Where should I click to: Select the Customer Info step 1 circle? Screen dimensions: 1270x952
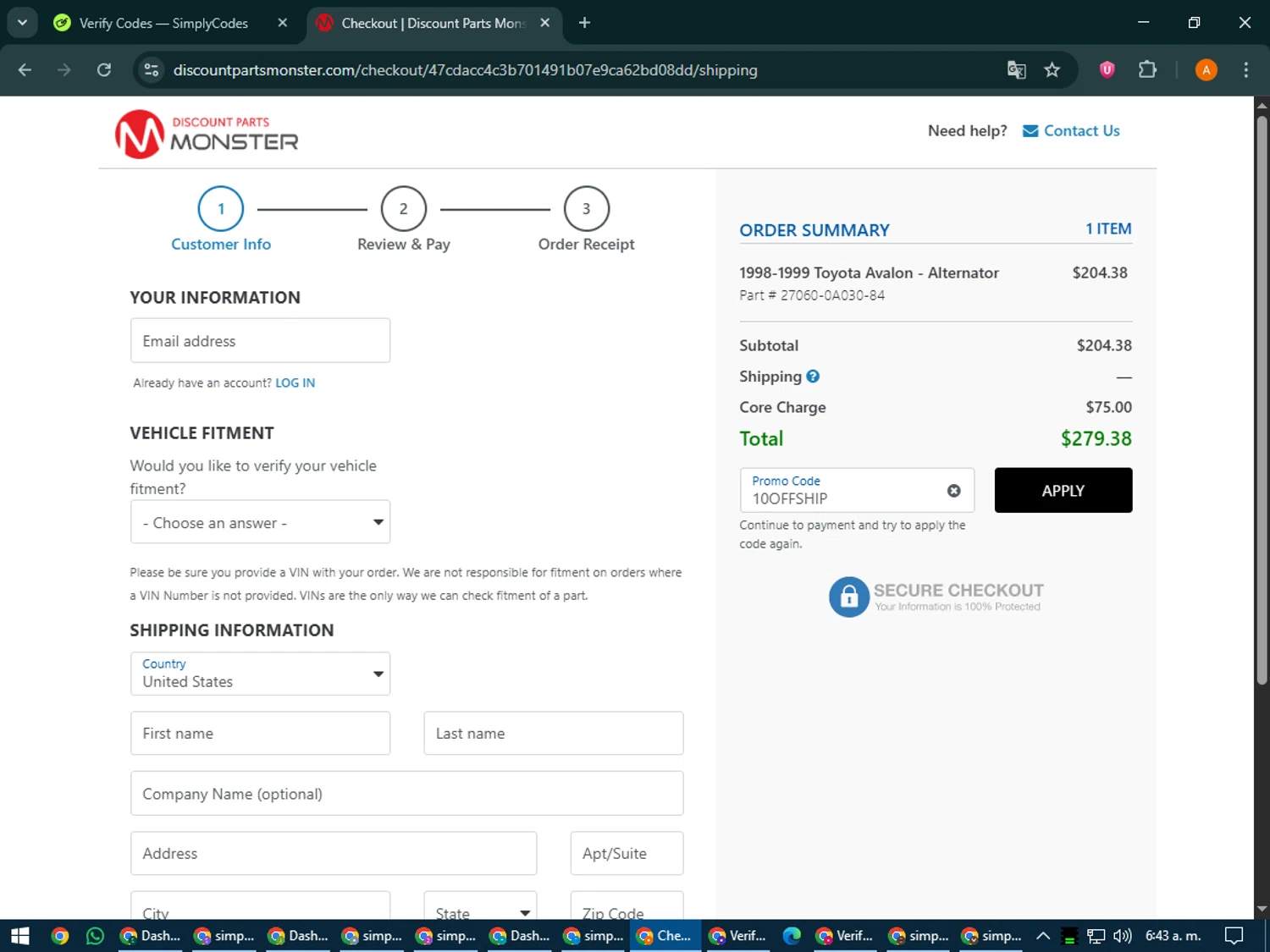click(221, 208)
